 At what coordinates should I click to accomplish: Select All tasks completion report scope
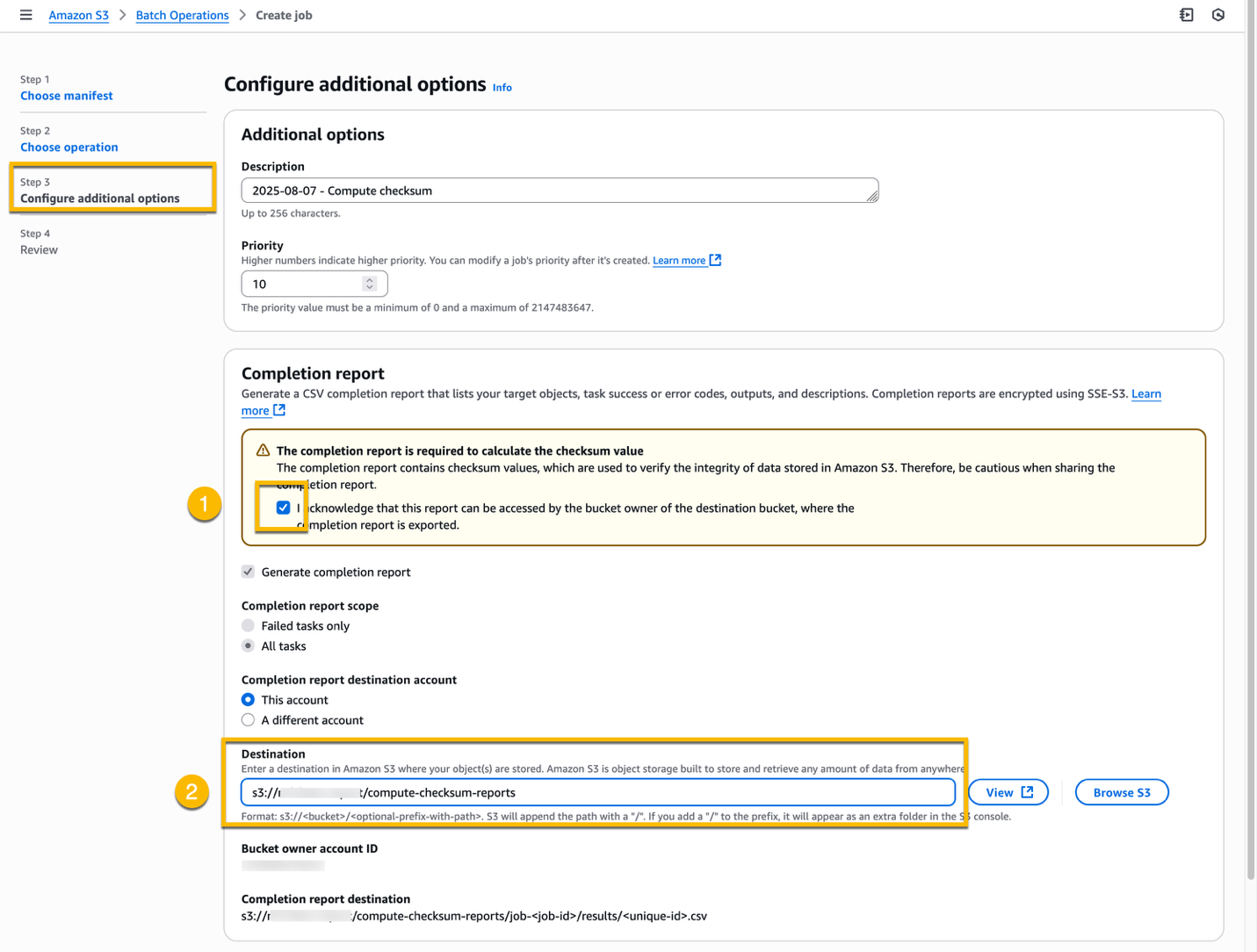(x=249, y=645)
